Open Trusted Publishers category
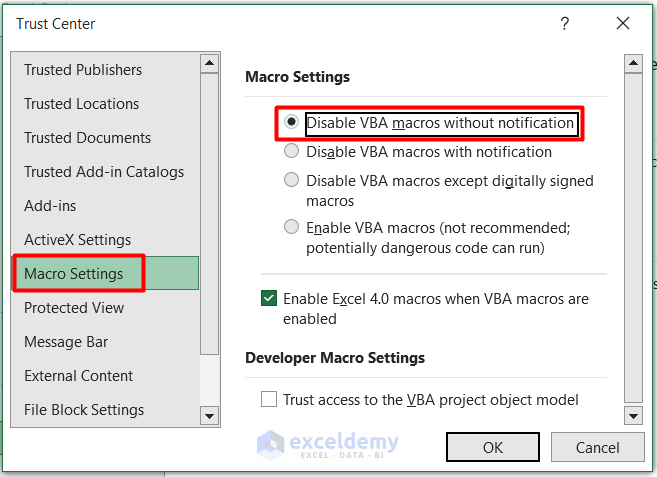Viewport: 657px width, 477px height. coord(83,70)
